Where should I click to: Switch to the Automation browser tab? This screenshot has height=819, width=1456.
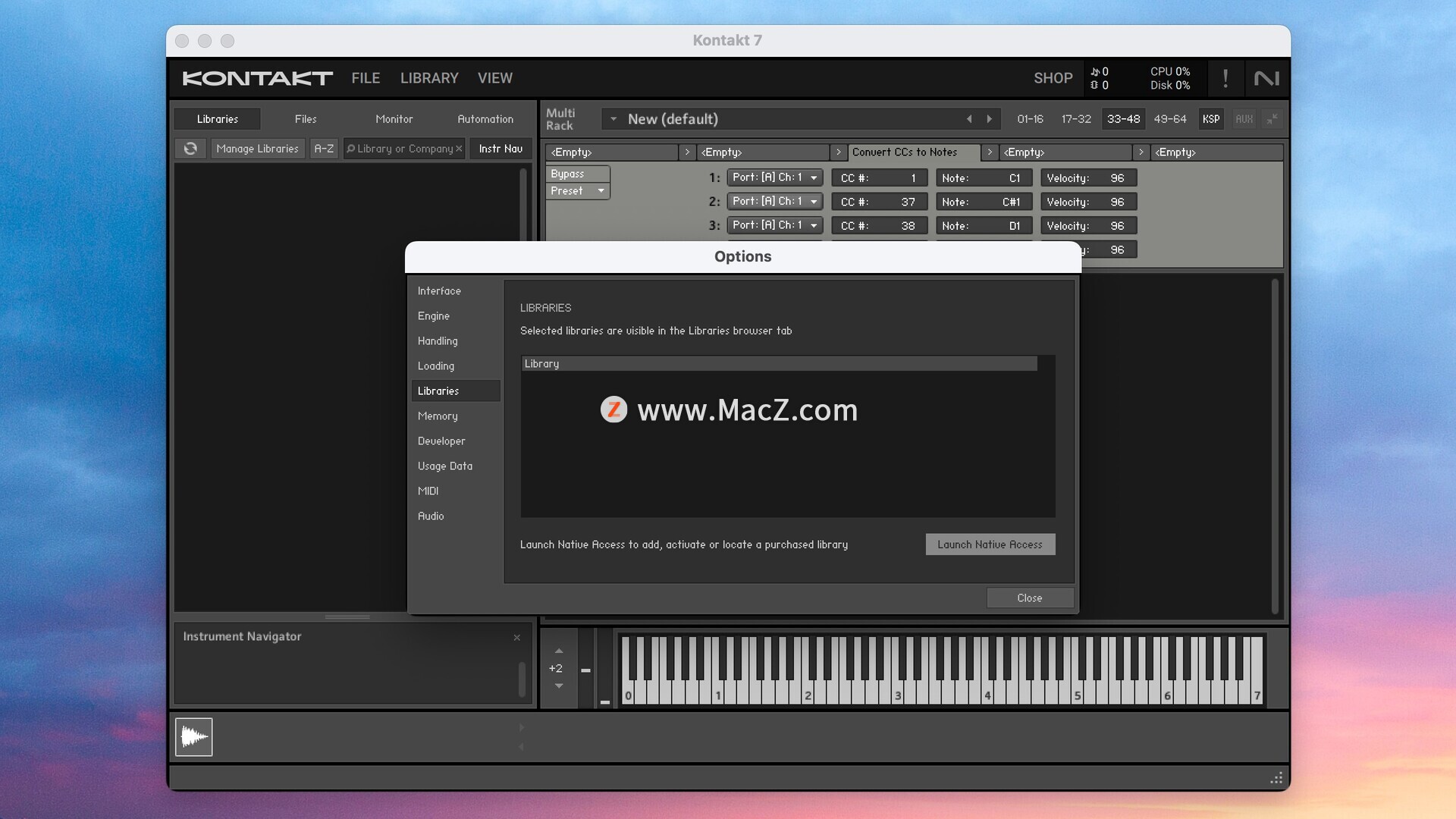coord(485,119)
